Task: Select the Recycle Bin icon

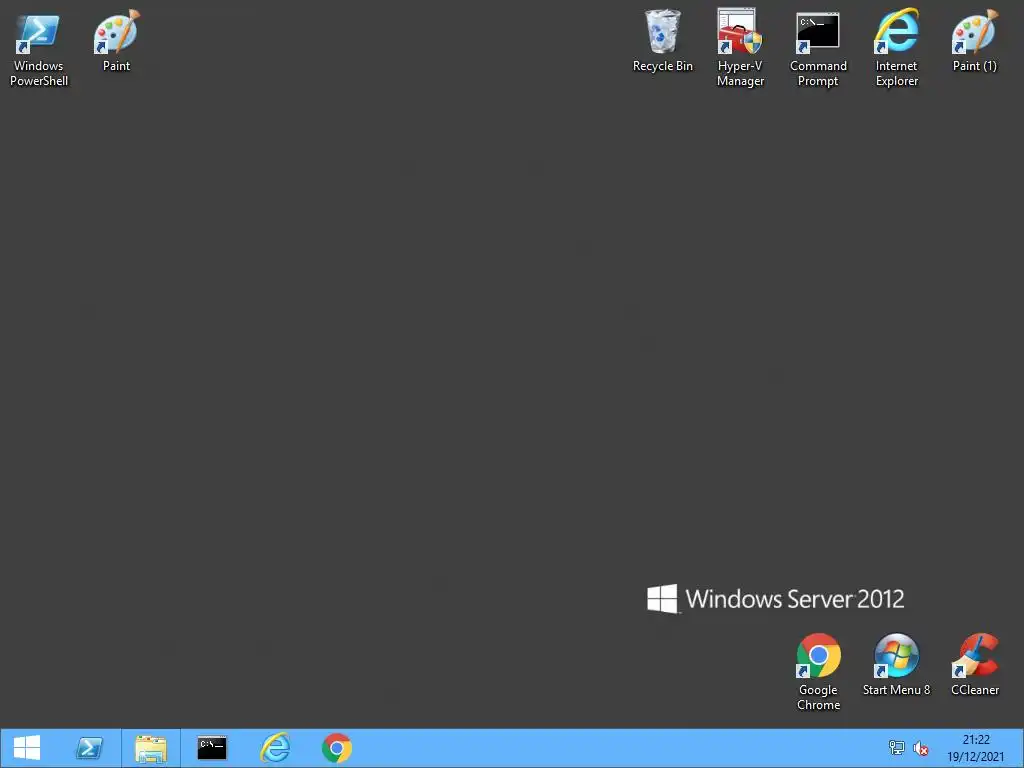Action: [x=662, y=40]
